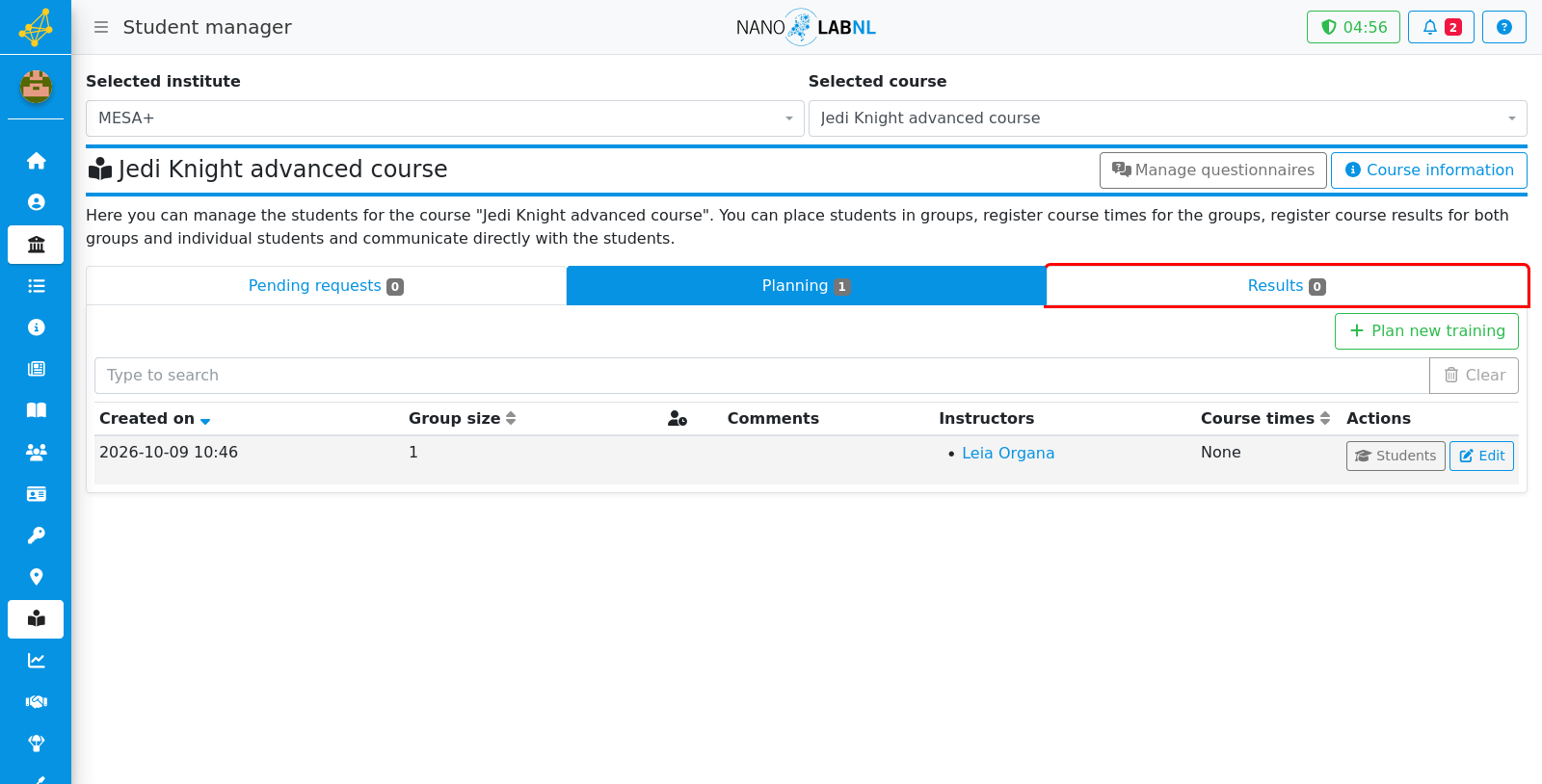This screenshot has height=784, width=1542.
Task: Open the handshake icon in sidebar
Action: (36, 702)
